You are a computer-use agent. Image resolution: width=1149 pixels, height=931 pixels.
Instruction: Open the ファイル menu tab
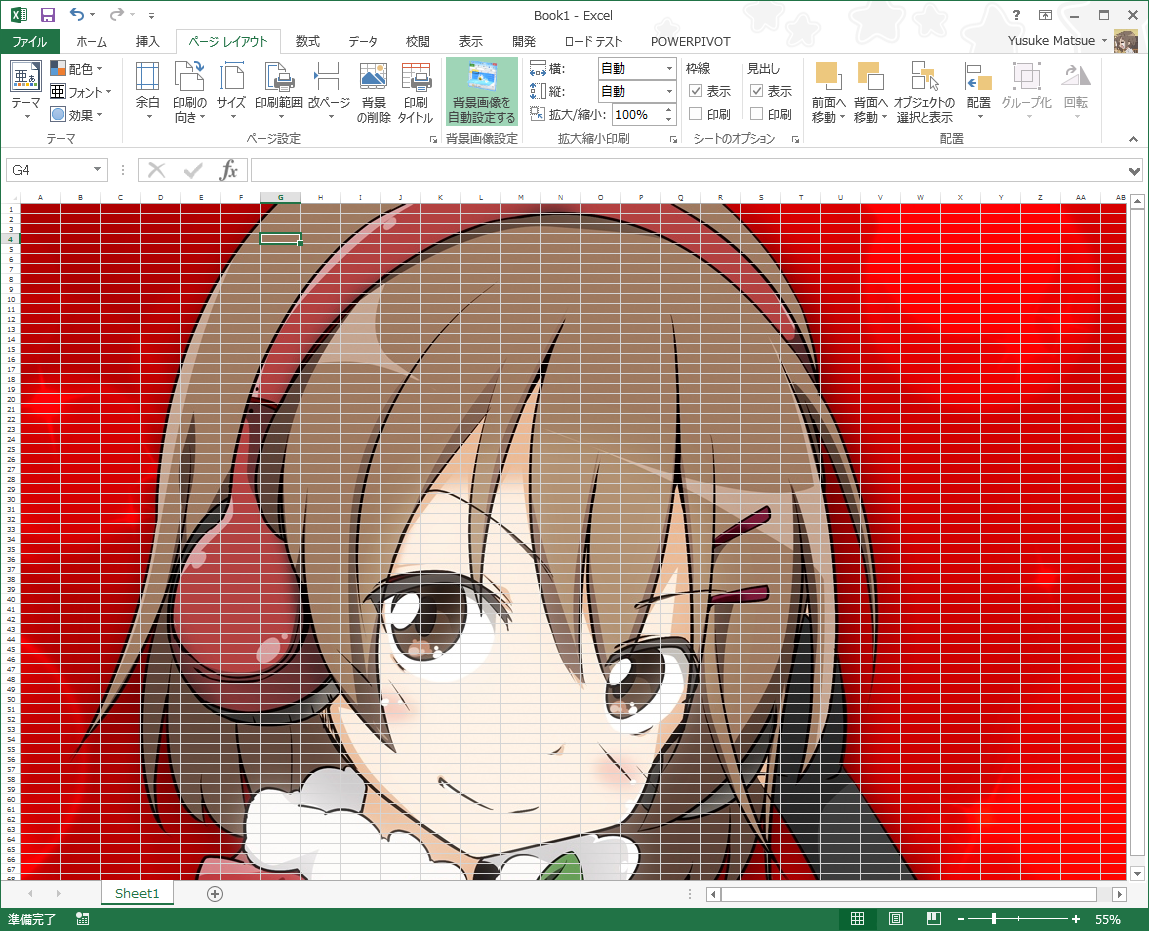pos(29,42)
